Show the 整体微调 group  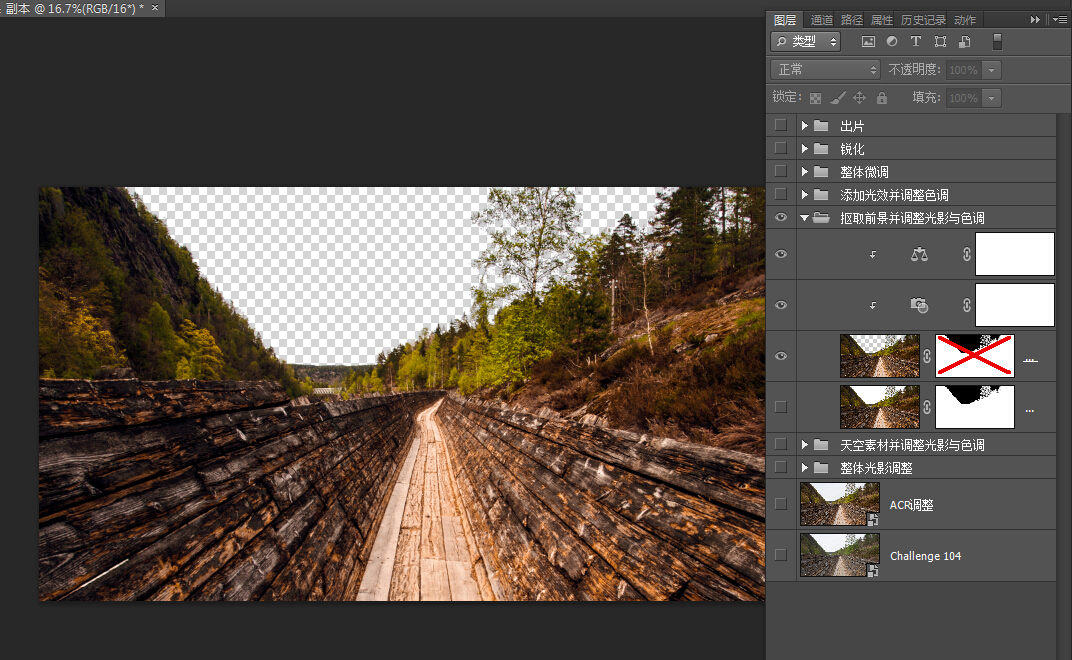coord(781,171)
